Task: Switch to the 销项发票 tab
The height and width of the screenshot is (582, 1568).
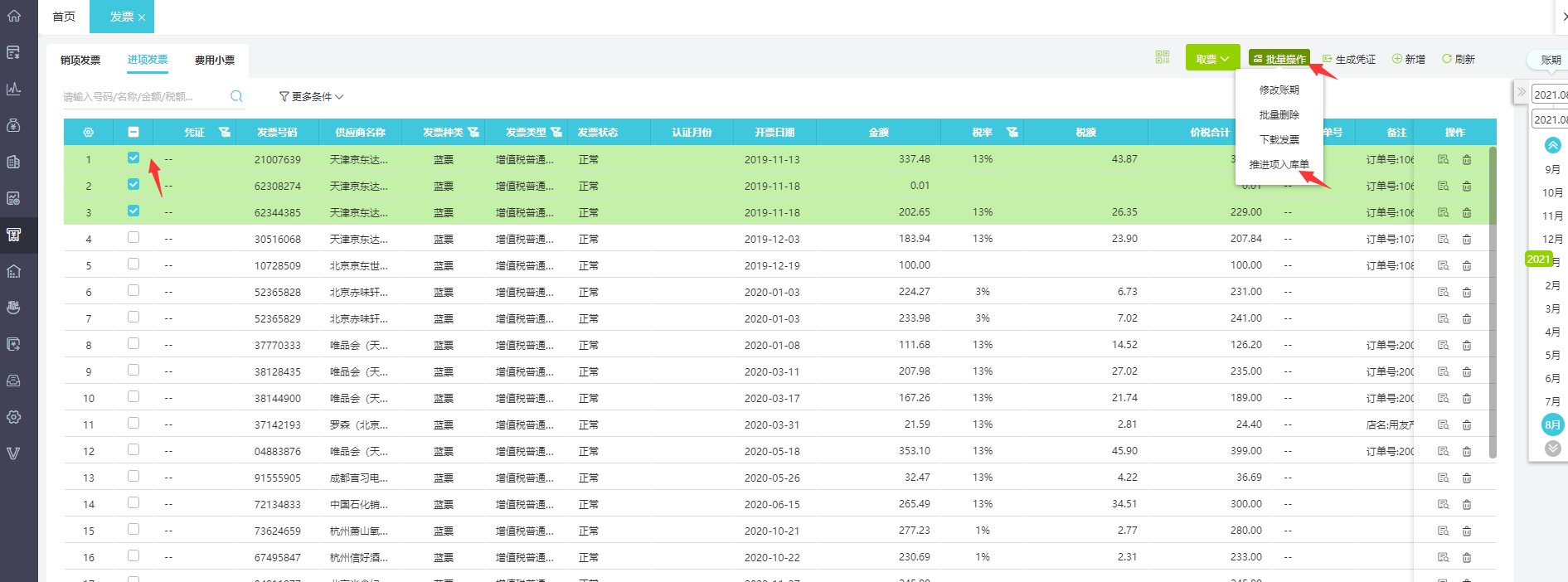Action: tap(80, 61)
